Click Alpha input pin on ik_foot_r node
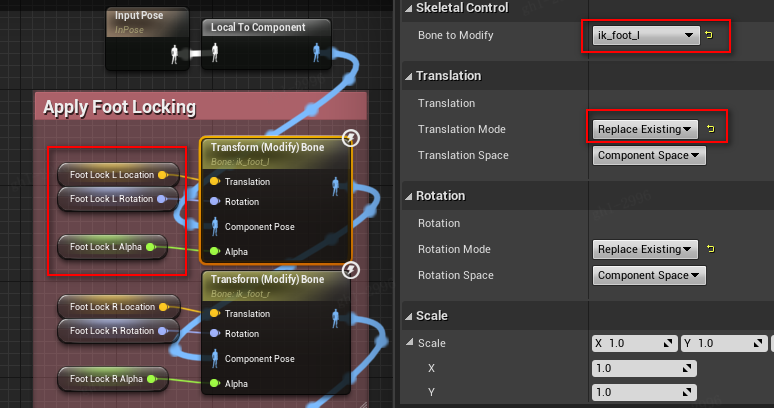Screen dimensions: 774x408 click(x=213, y=383)
